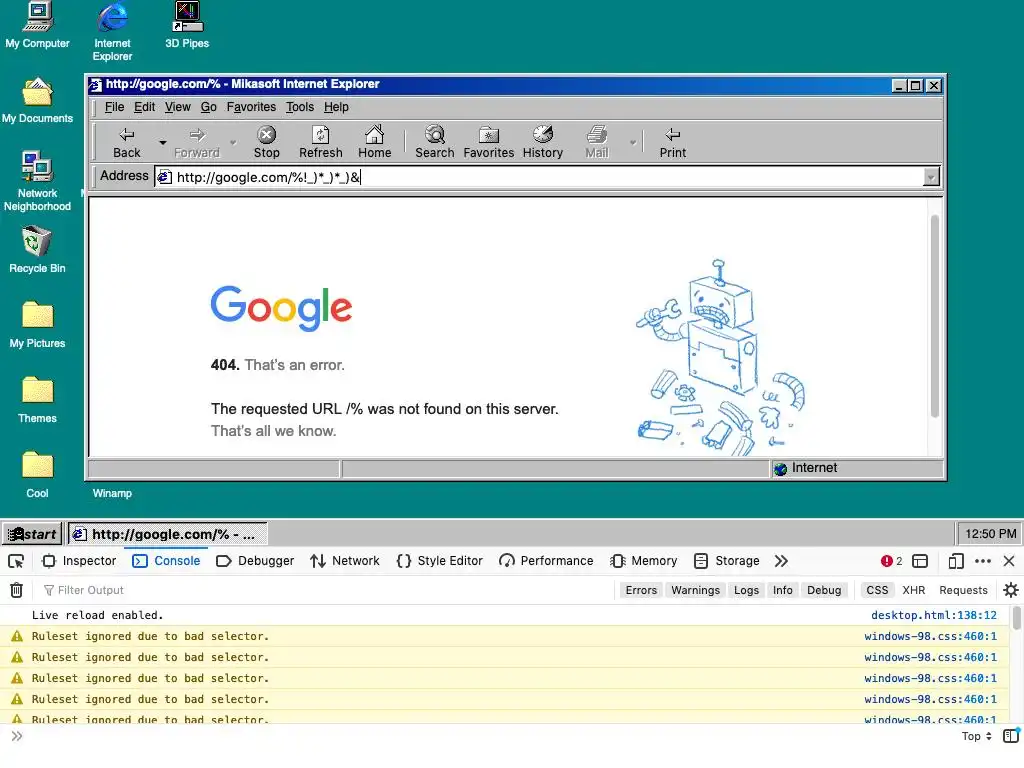Show more devtools tabs with chevron
This screenshot has width=1024, height=768.
[781, 561]
